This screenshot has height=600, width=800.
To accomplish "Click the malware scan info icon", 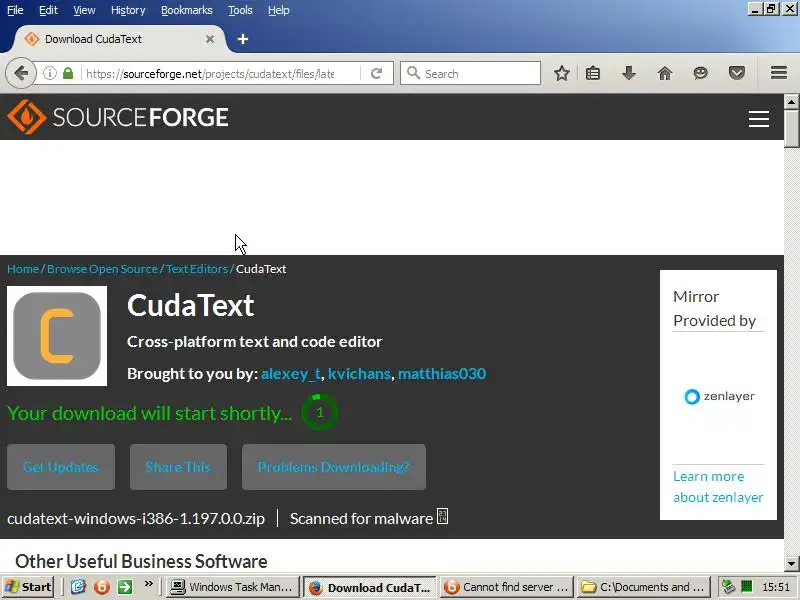I will 442,516.
